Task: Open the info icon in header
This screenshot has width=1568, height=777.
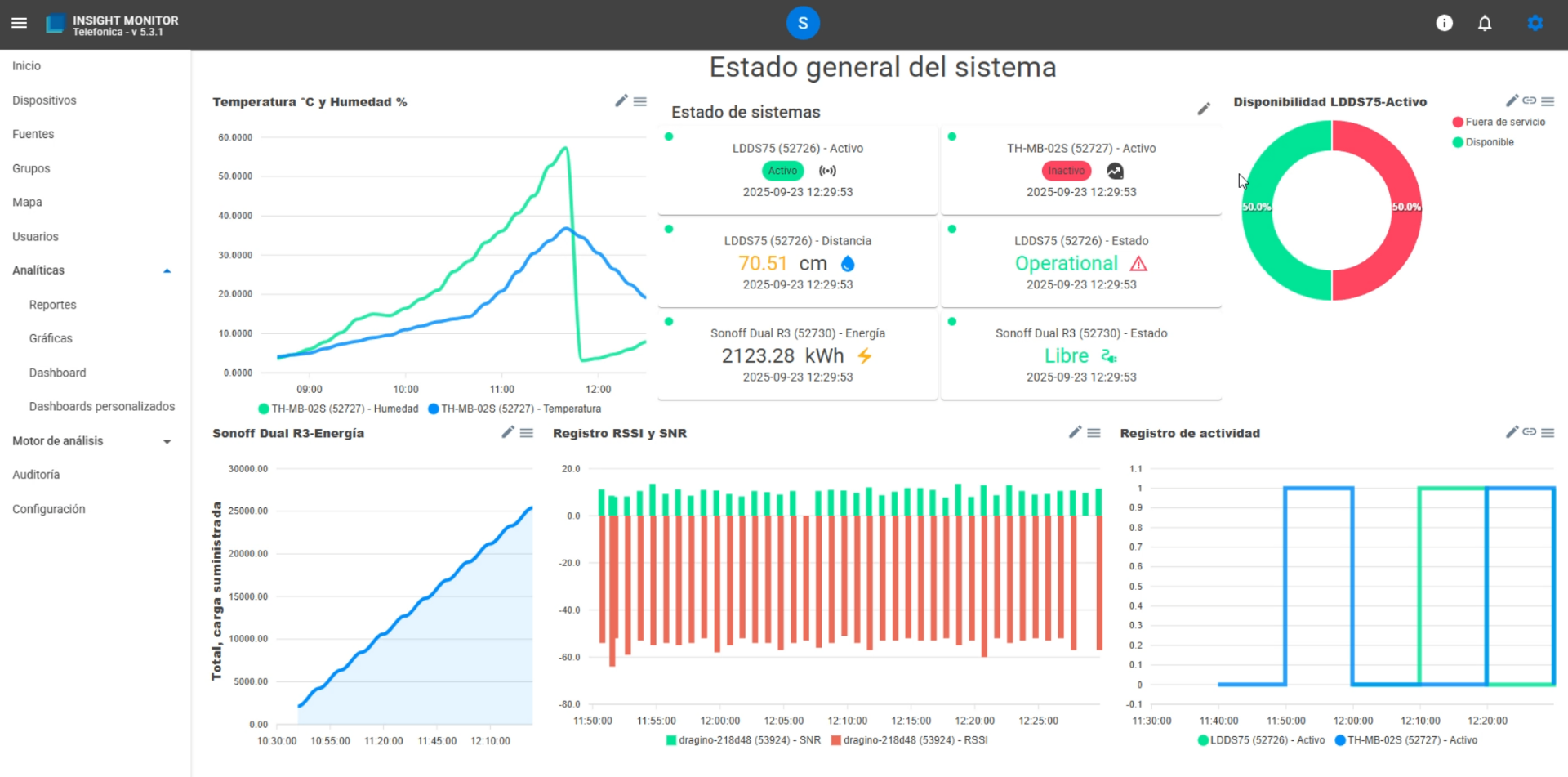Action: 1444,23
